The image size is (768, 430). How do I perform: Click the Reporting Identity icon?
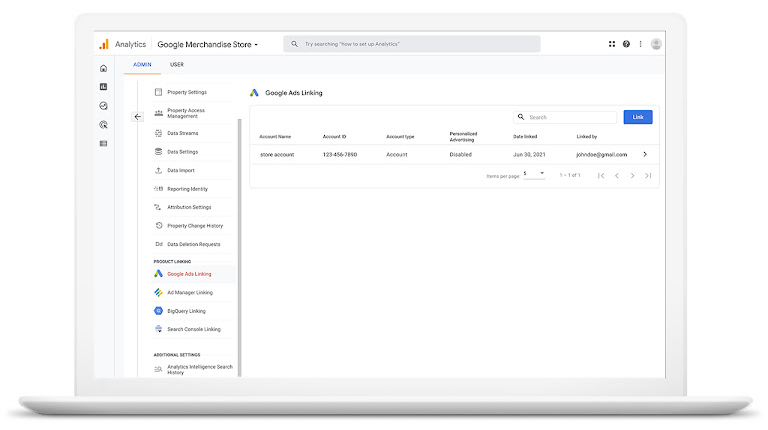coord(158,189)
